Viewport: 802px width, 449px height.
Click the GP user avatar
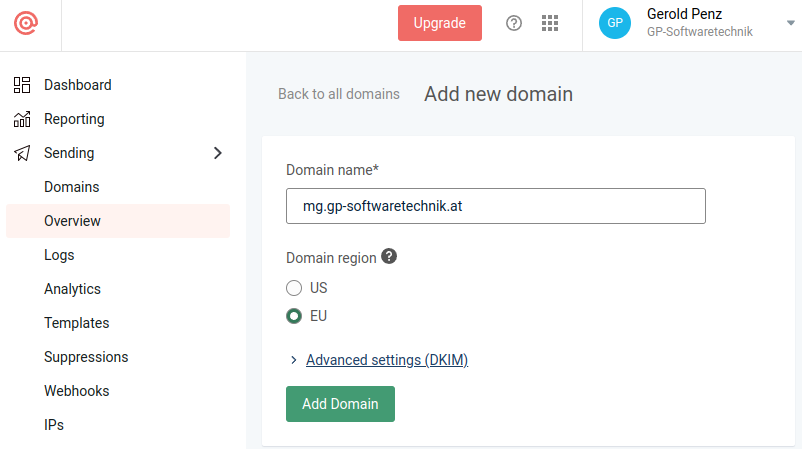615,23
